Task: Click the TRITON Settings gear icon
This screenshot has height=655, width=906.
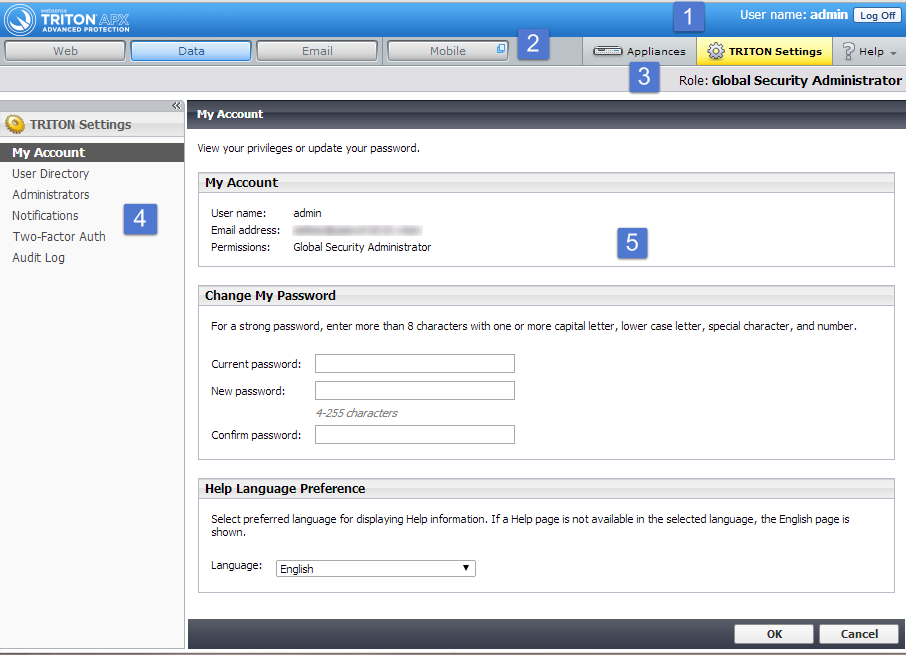Action: coord(715,51)
